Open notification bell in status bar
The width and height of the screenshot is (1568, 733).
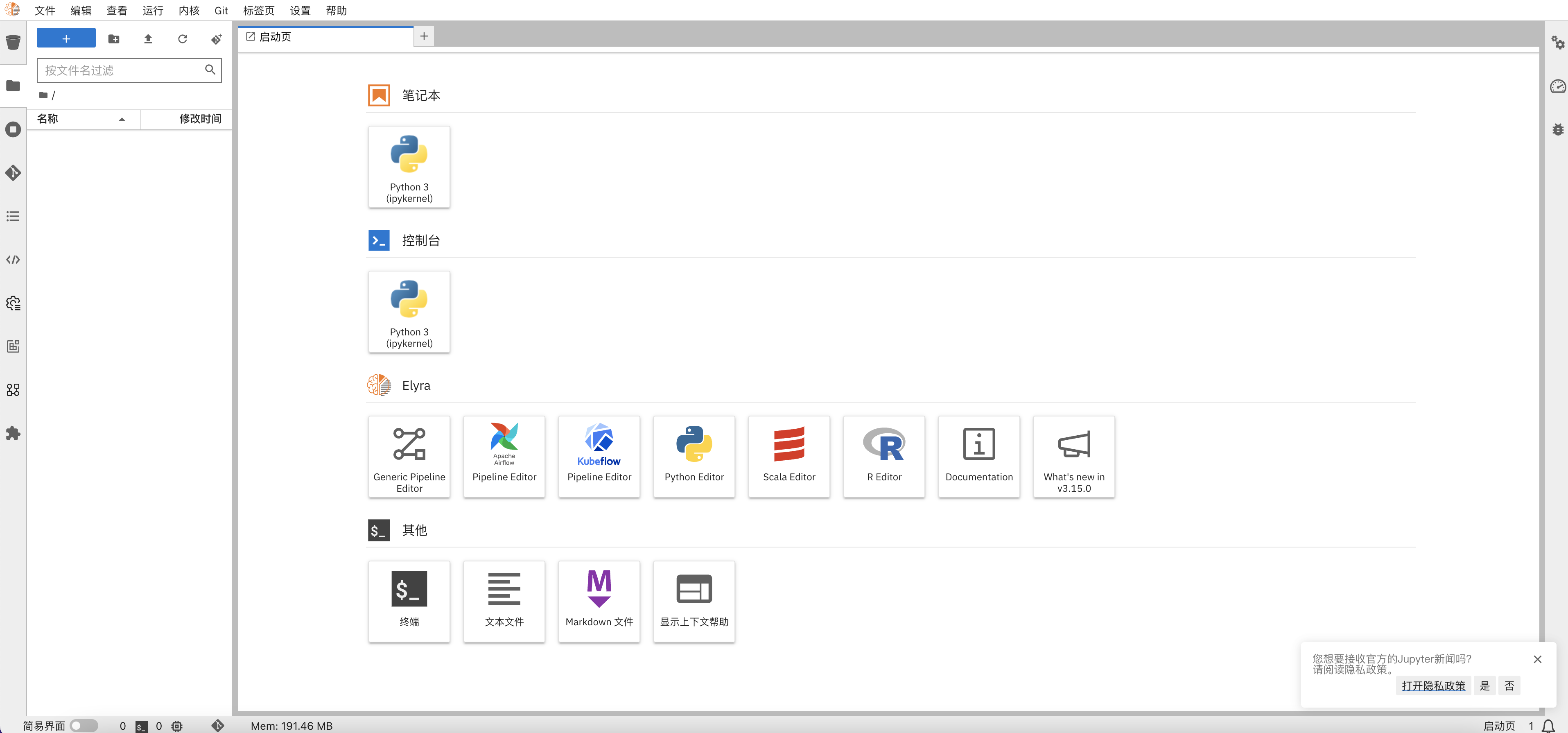pos(1548,726)
